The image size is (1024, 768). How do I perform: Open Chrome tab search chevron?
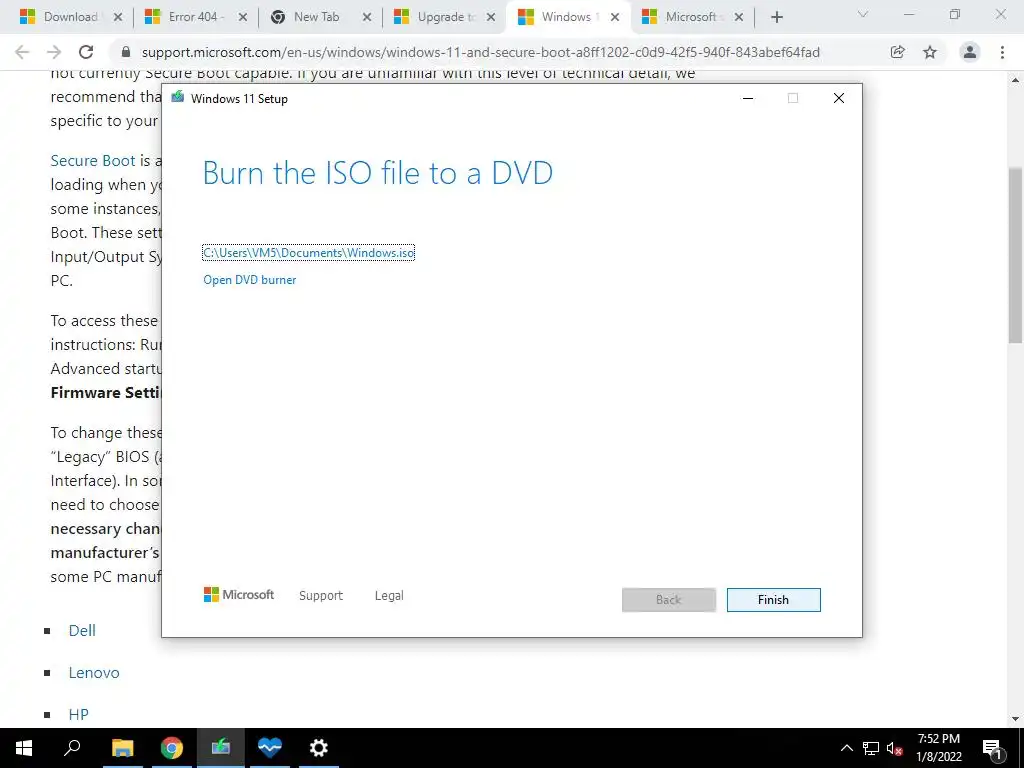click(863, 14)
